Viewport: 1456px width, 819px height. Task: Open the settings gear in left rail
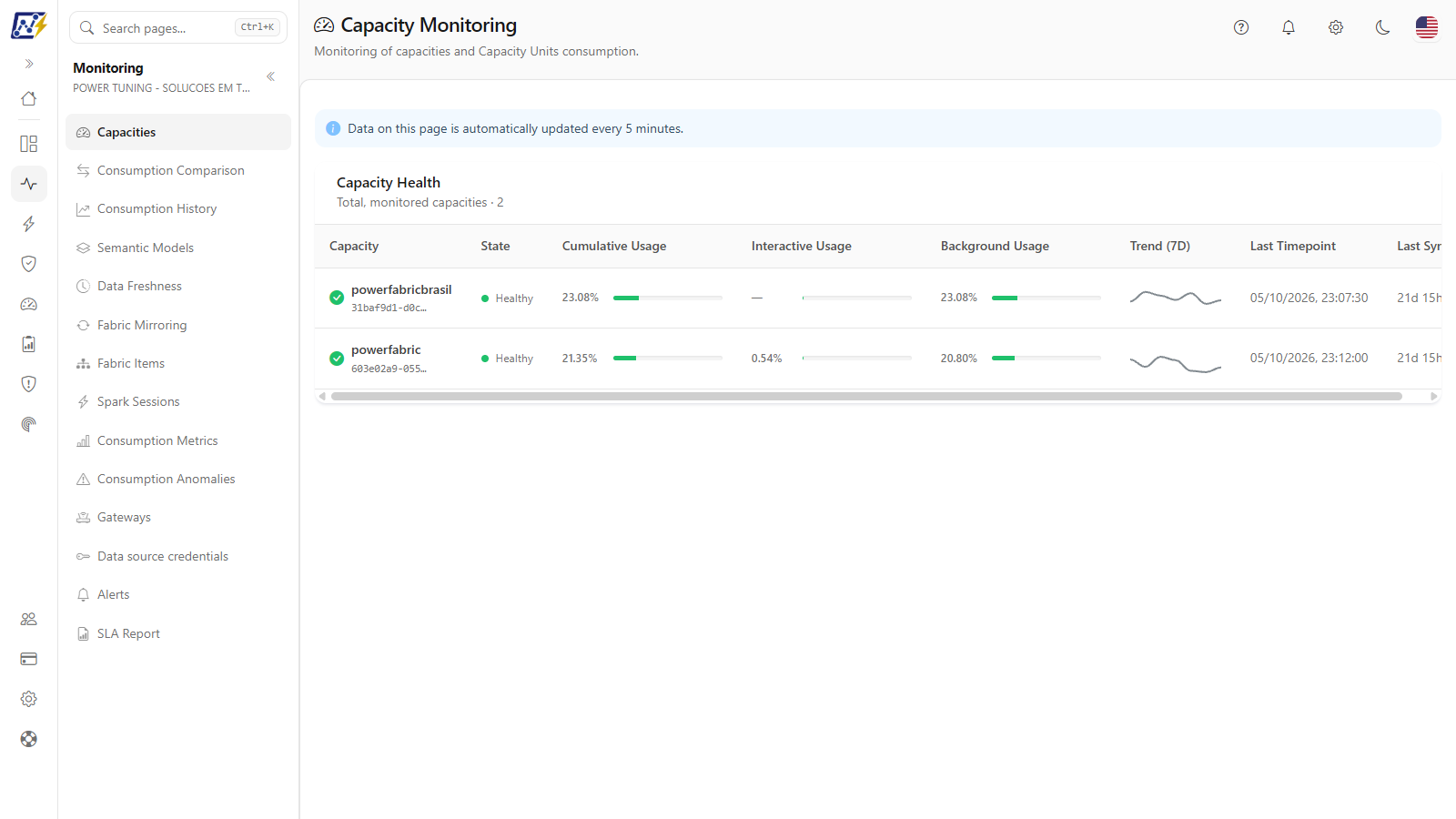click(x=29, y=699)
